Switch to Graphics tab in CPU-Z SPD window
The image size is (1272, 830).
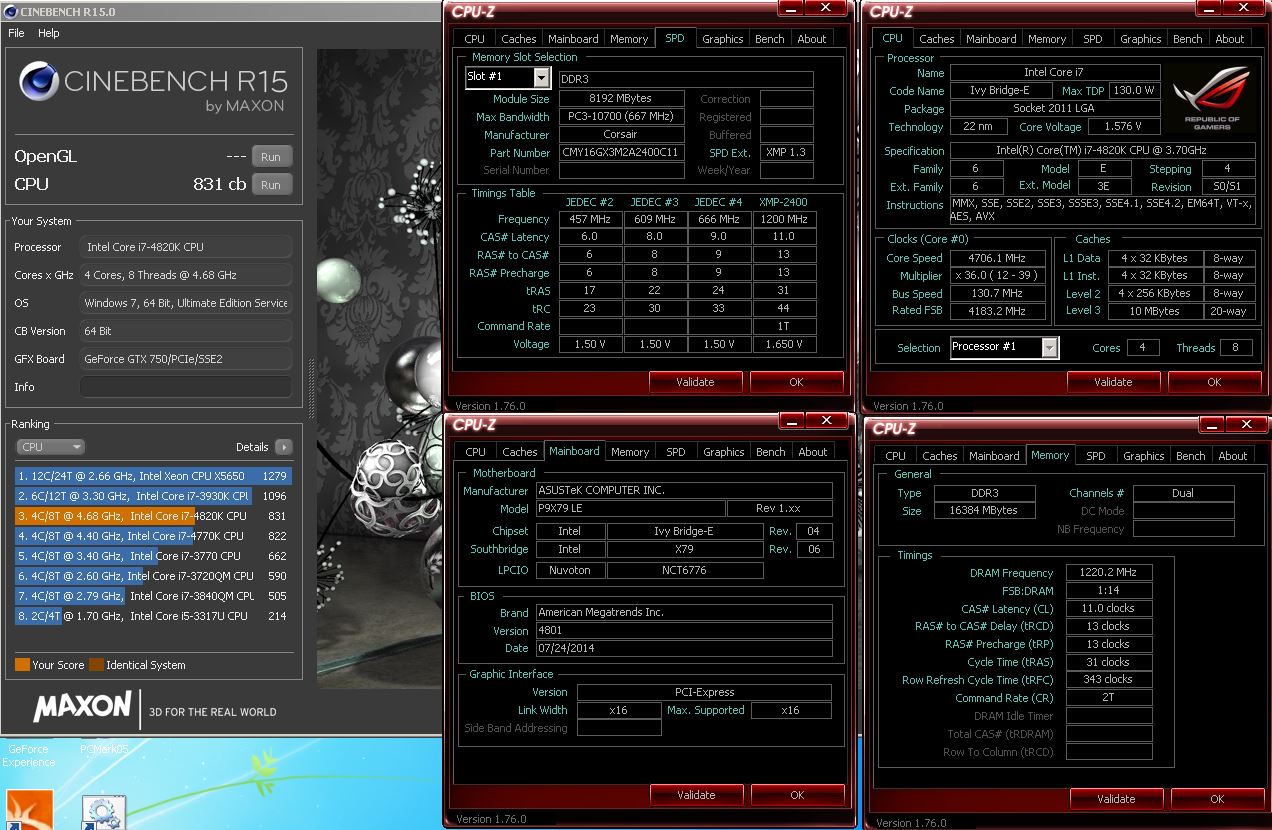click(x=722, y=39)
